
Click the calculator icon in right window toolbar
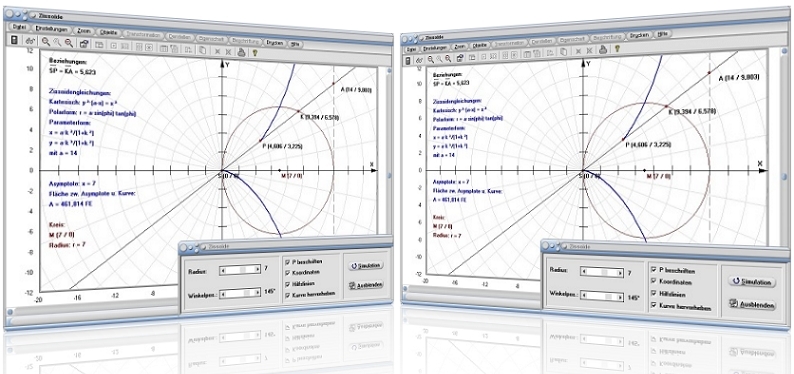pyautogui.click(x=408, y=60)
